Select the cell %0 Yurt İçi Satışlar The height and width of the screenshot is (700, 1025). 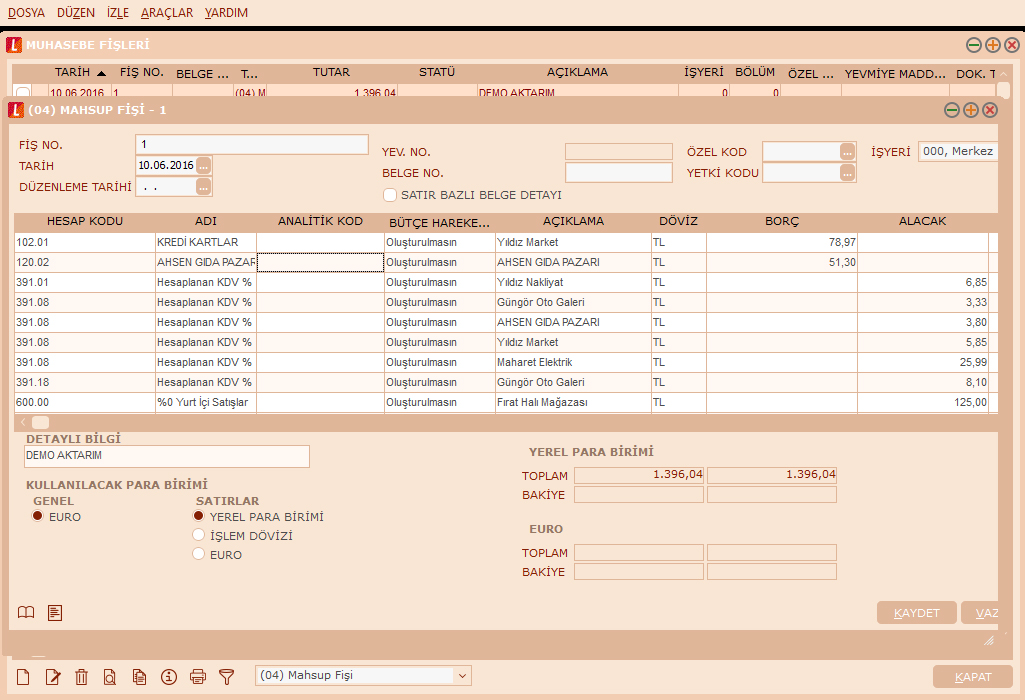(206, 402)
